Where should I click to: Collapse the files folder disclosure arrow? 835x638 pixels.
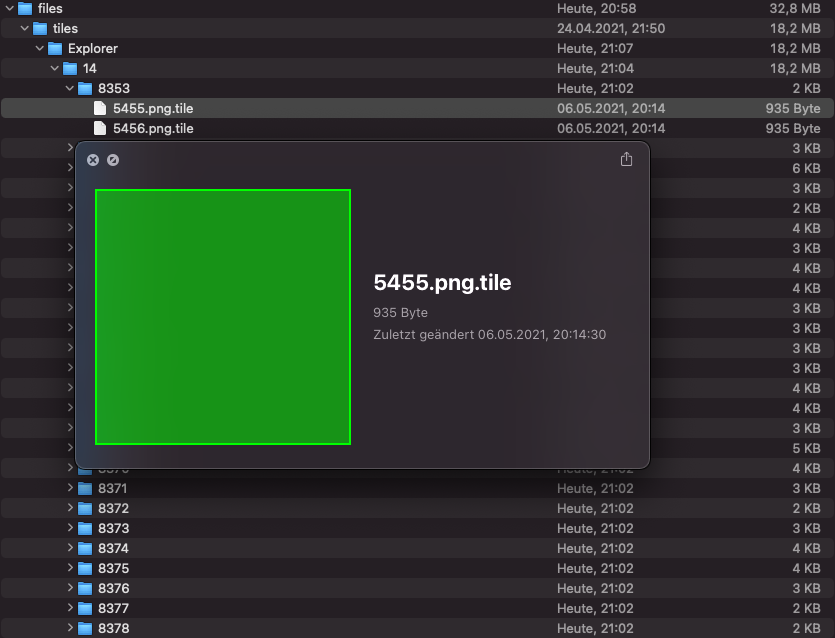click(9, 8)
